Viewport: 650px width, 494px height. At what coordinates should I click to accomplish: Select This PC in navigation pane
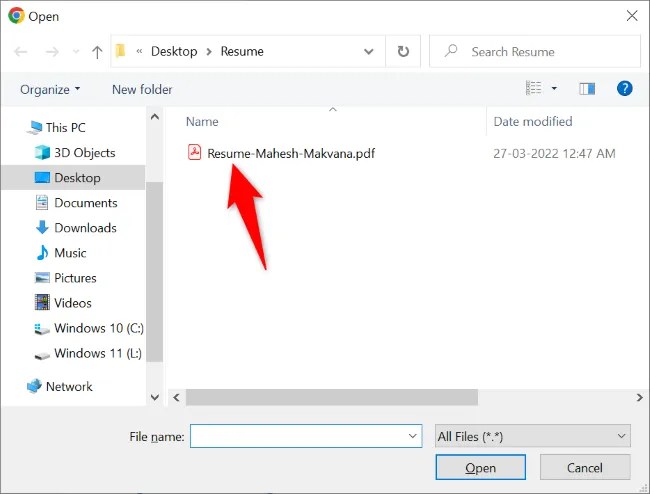pos(56,128)
